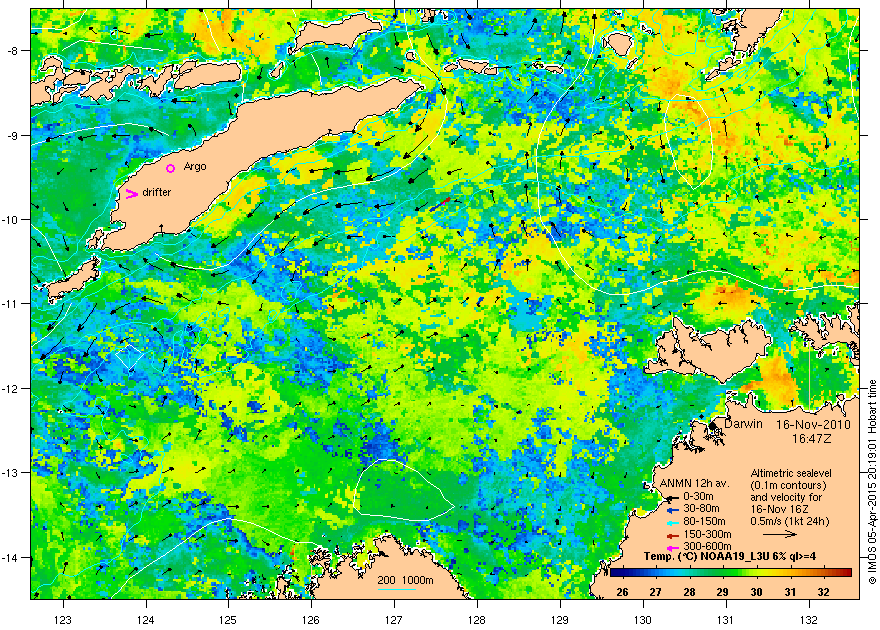This screenshot has height=630, width=880.
Task: Click the latitude axis label "-14"
Action: [10, 557]
